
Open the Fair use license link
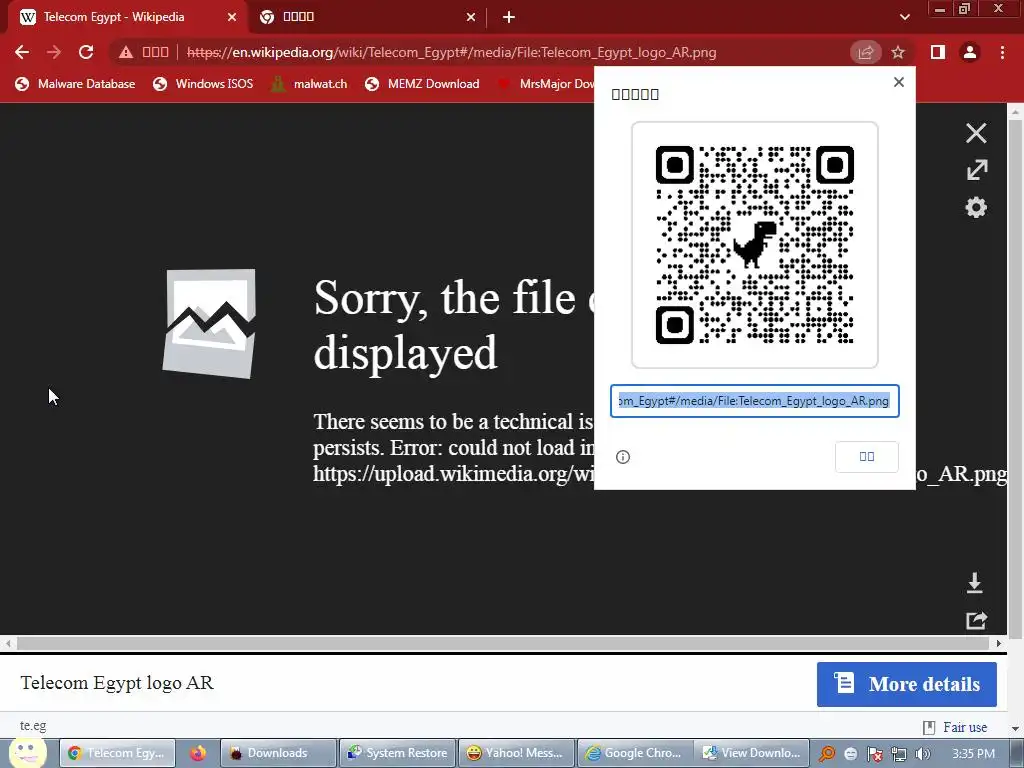[965, 727]
